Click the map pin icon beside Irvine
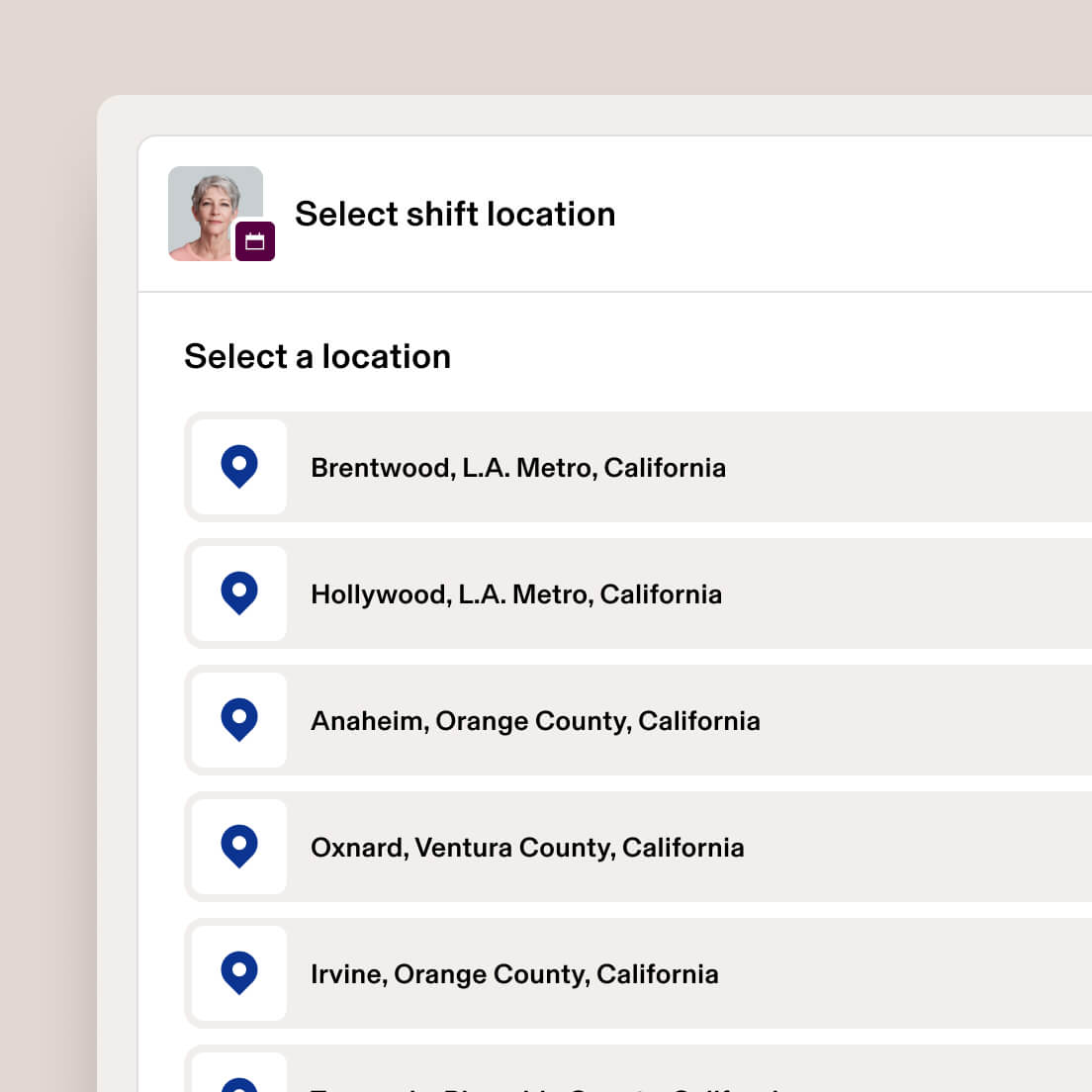 (238, 973)
